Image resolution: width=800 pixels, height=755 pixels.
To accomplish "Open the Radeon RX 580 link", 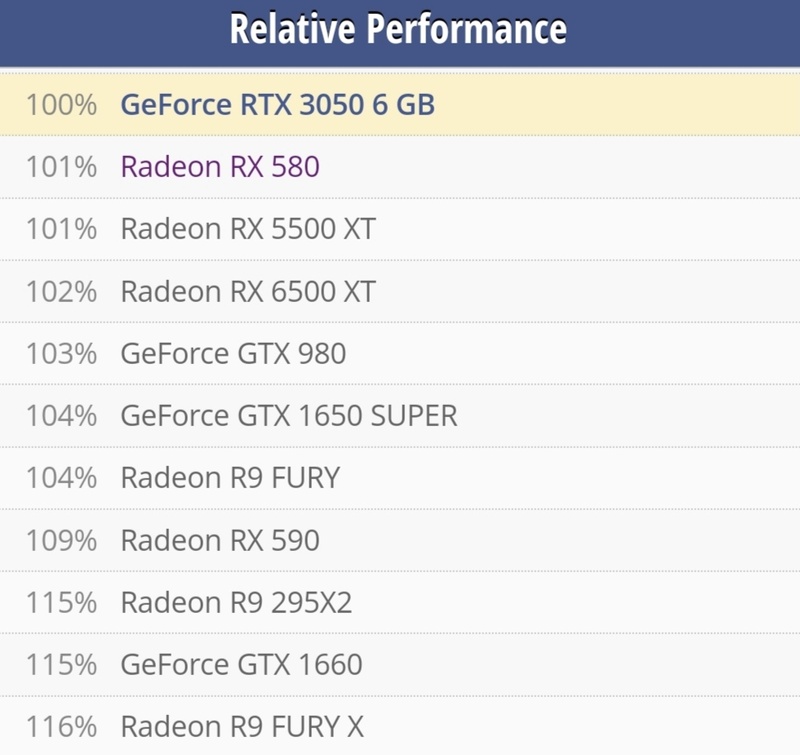I will [220, 167].
